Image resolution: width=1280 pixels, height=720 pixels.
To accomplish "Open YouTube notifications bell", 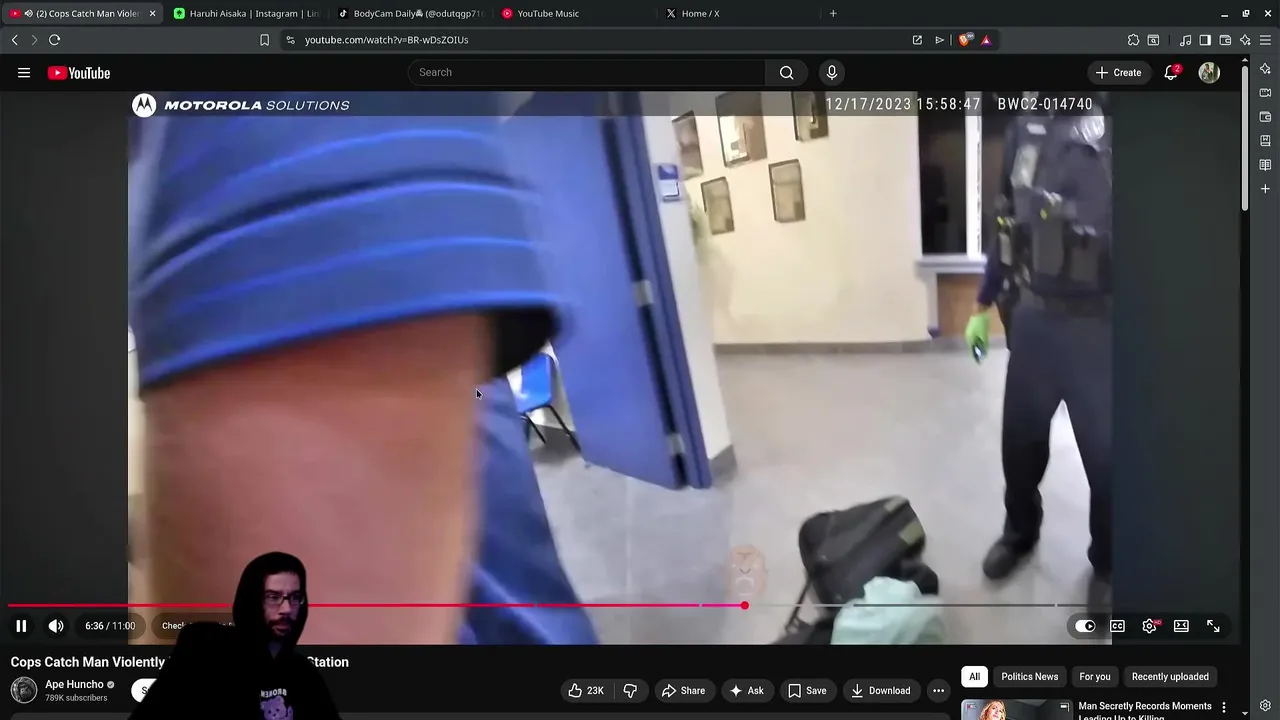I will 1171,72.
